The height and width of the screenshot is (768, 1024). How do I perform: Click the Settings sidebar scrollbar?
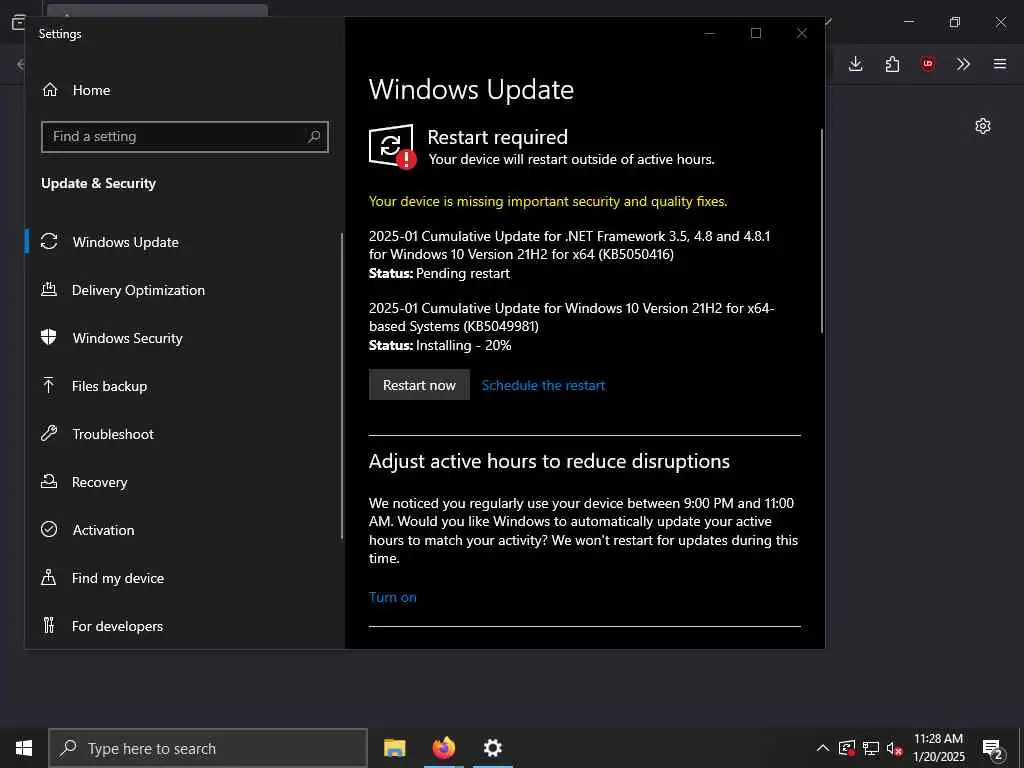342,385
